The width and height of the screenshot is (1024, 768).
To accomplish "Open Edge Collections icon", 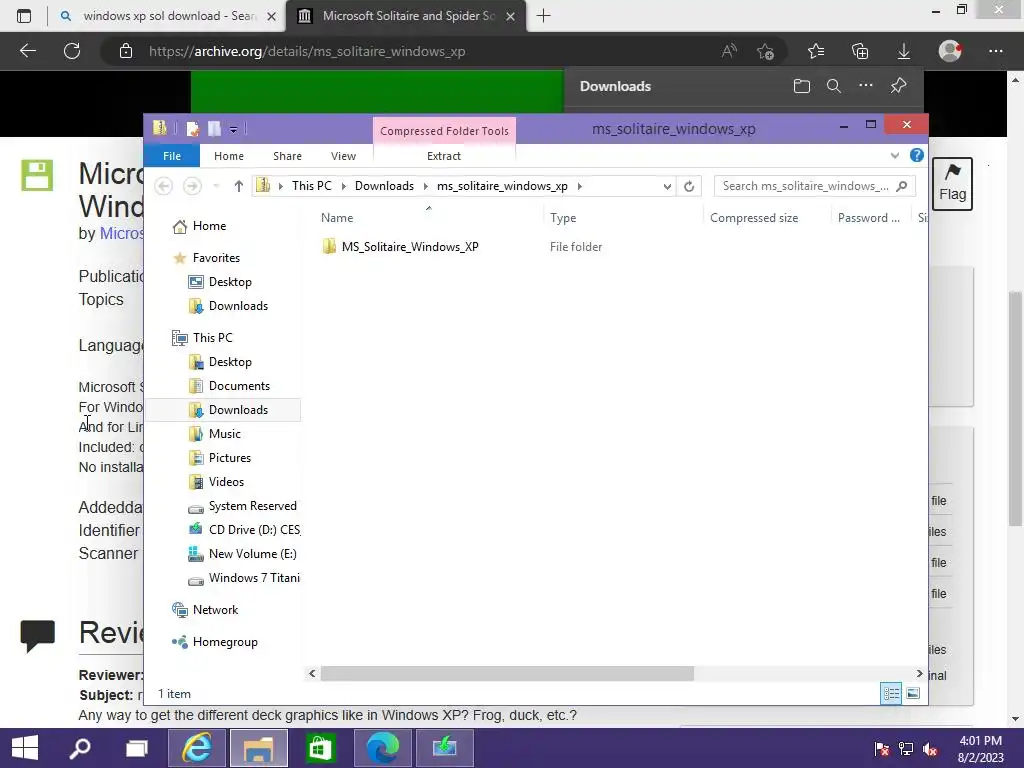I will pos(860,51).
